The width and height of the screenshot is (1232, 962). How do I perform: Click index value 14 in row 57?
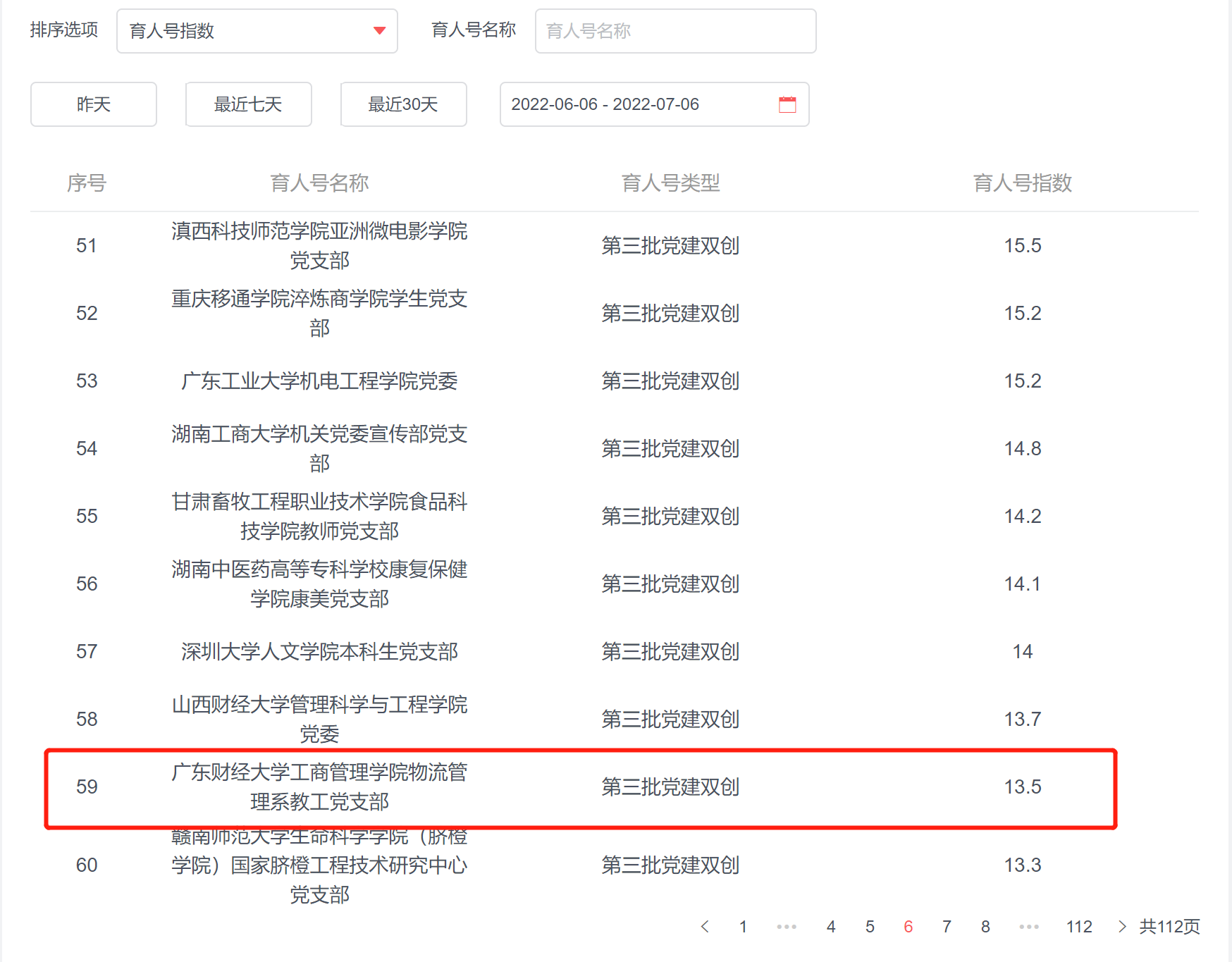tap(1023, 651)
